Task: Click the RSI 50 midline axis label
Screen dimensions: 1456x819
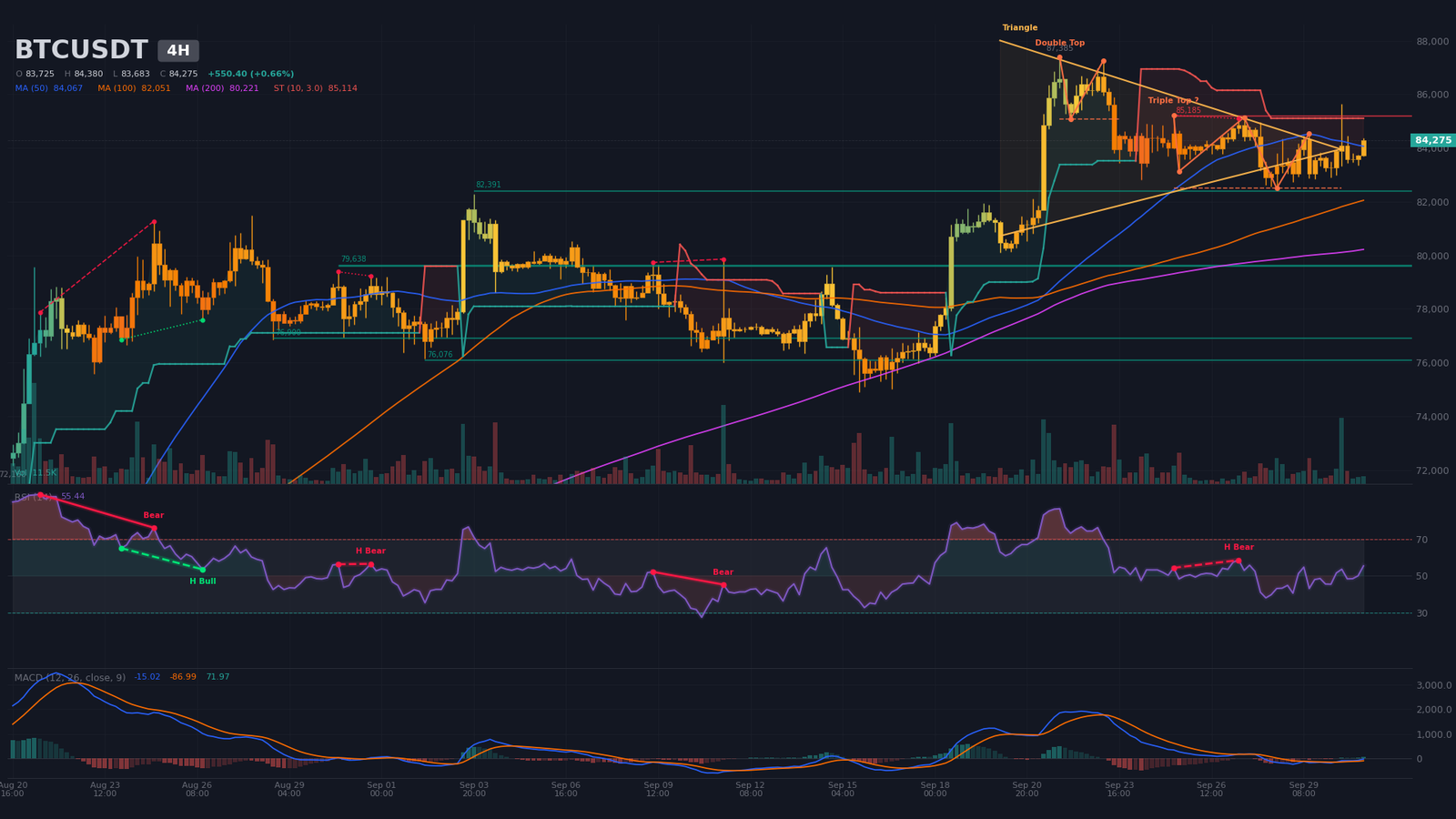Action: pyautogui.click(x=1421, y=576)
